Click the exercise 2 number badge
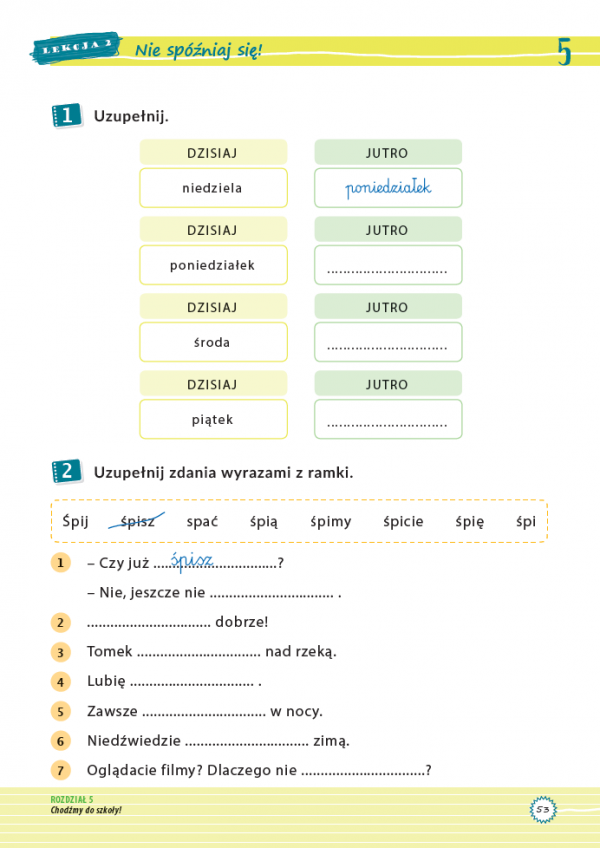Viewport: 600px width, 848px height. point(66,471)
